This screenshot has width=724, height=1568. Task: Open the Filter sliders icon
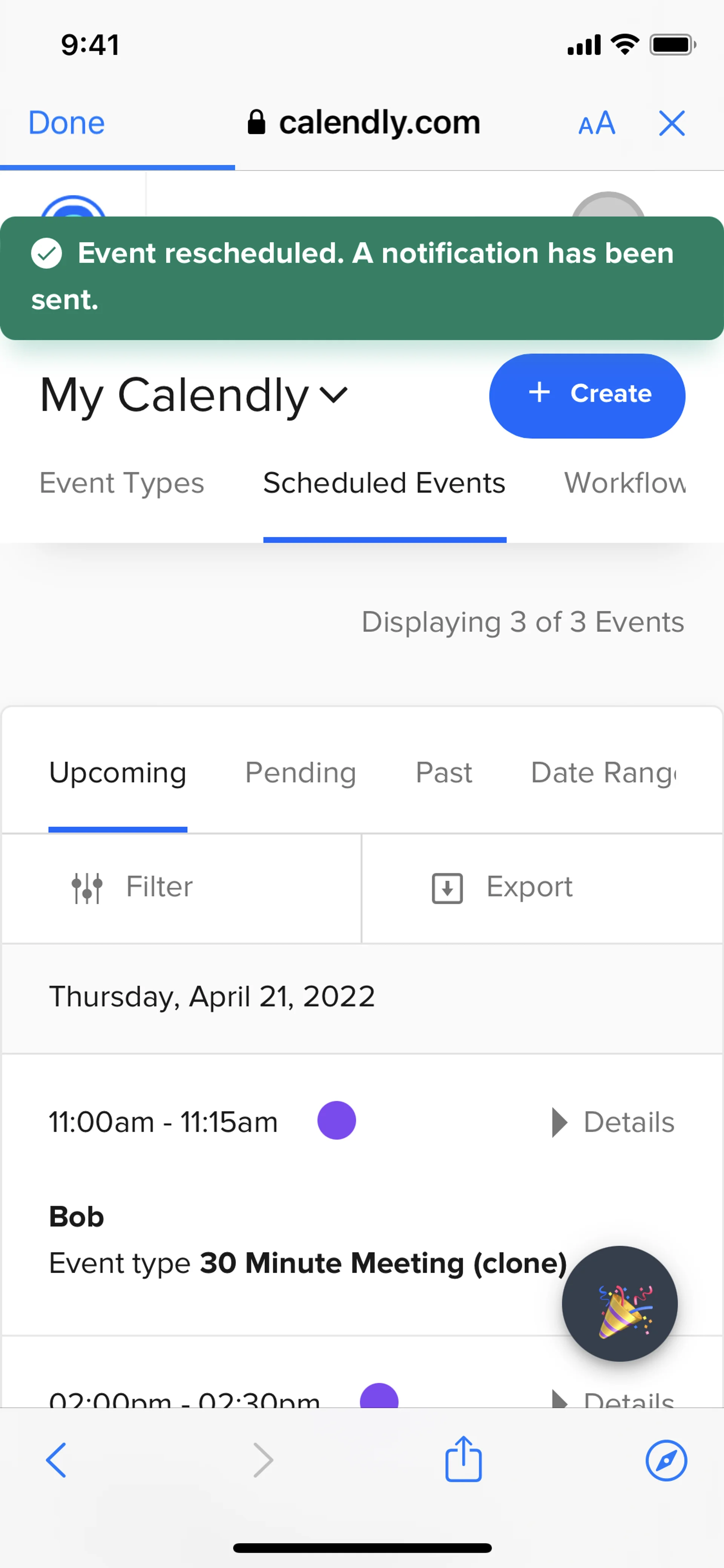[x=87, y=888]
